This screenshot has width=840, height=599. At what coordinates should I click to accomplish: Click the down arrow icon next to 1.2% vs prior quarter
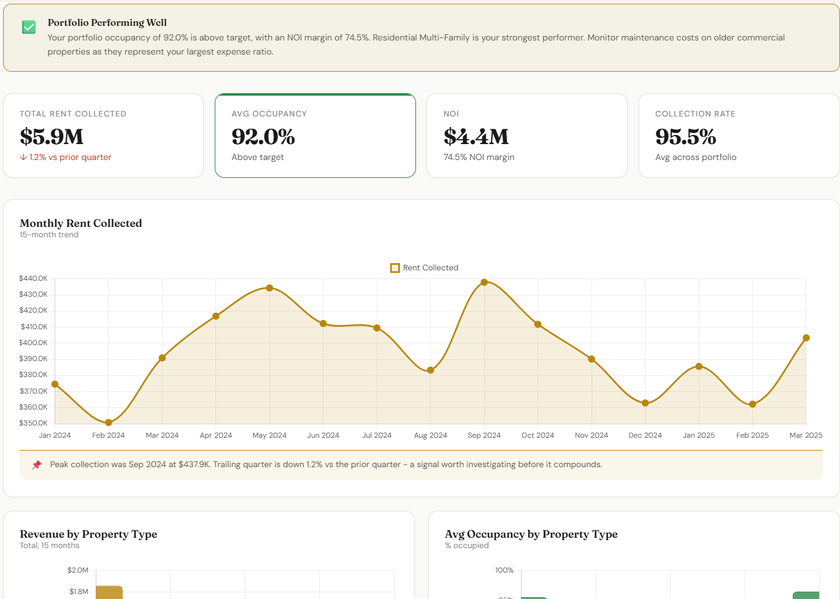click(23, 158)
